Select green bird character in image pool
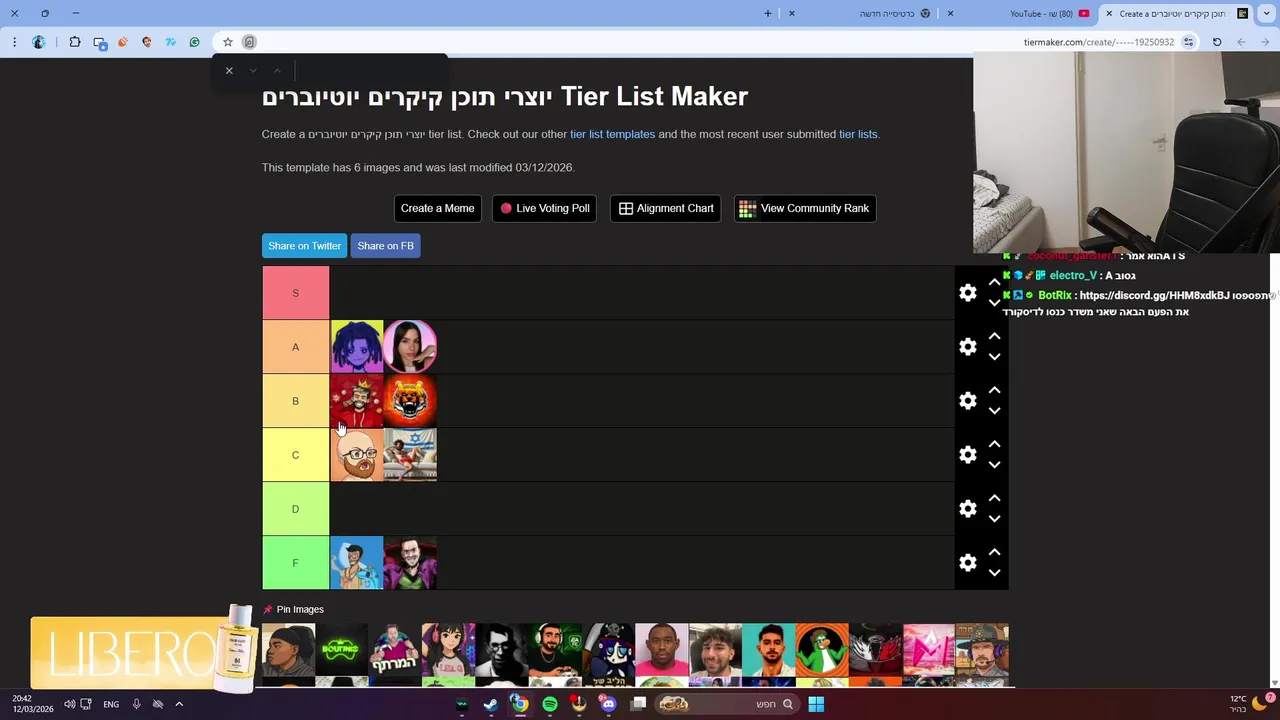The image size is (1280, 720). tap(822, 650)
